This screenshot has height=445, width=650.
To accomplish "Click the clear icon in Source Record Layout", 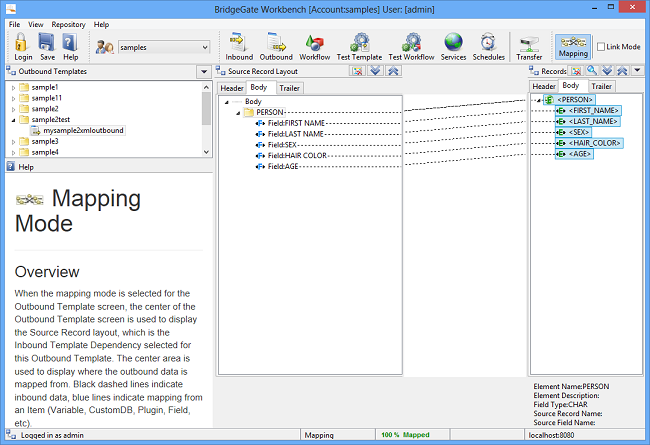I will point(357,71).
